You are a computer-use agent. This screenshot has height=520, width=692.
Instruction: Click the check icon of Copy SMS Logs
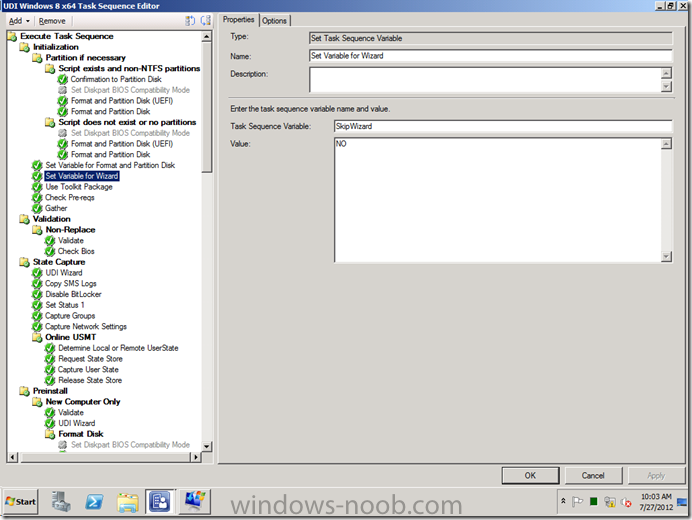tap(37, 283)
